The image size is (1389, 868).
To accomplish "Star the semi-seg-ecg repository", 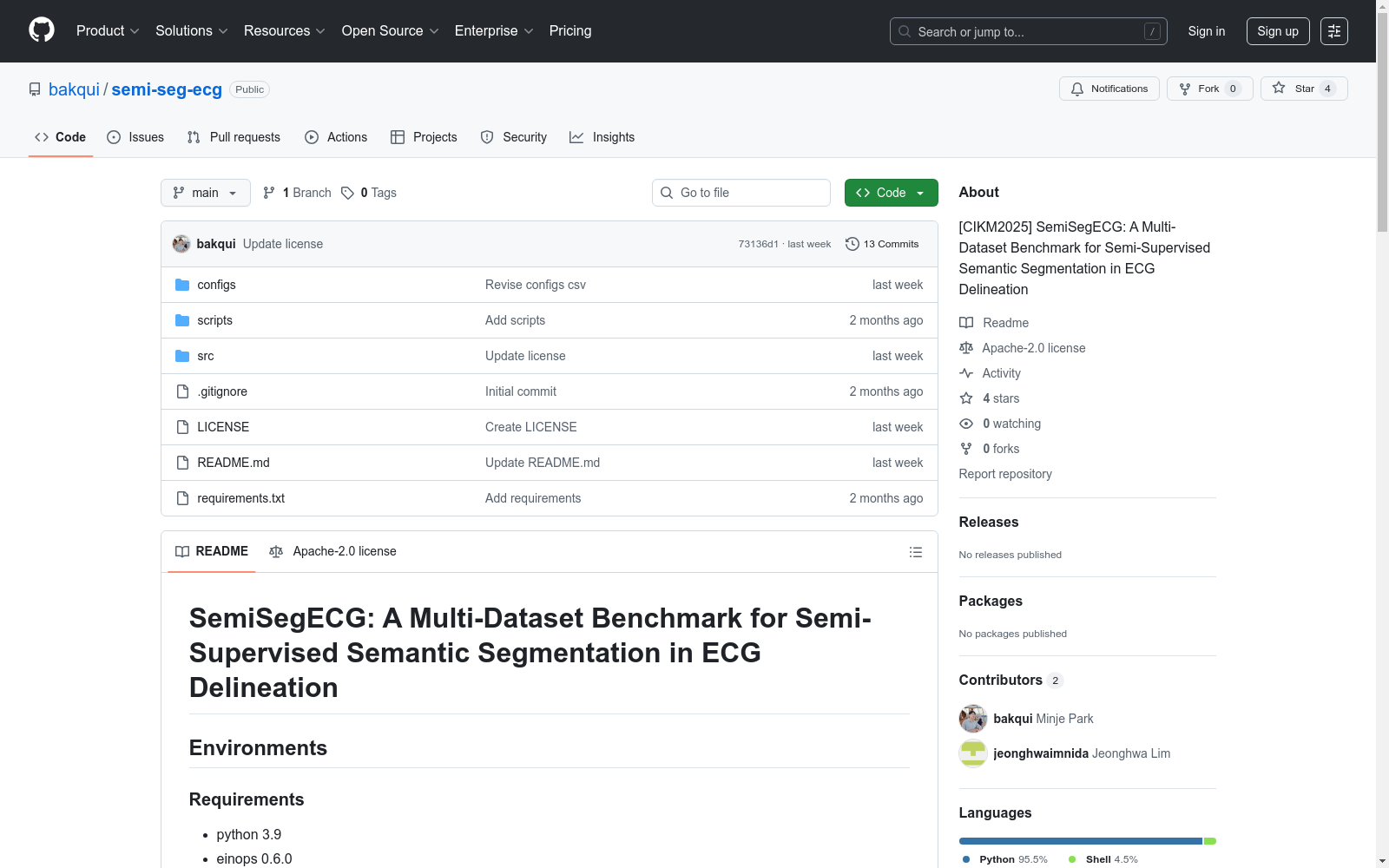I will point(1304,89).
